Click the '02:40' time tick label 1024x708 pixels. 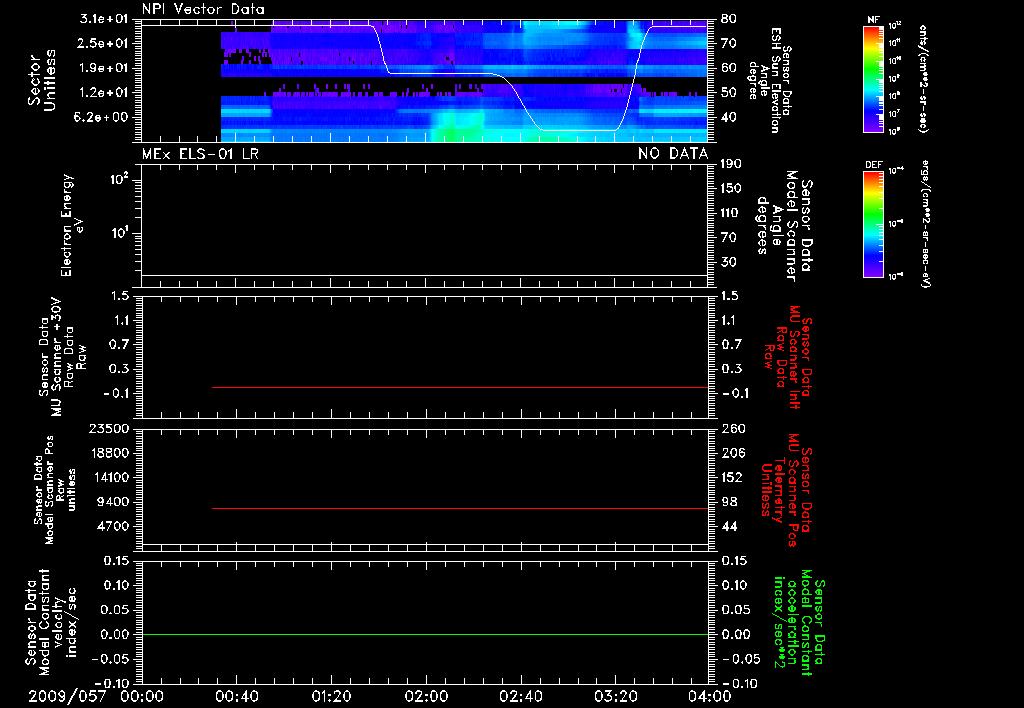520,696
